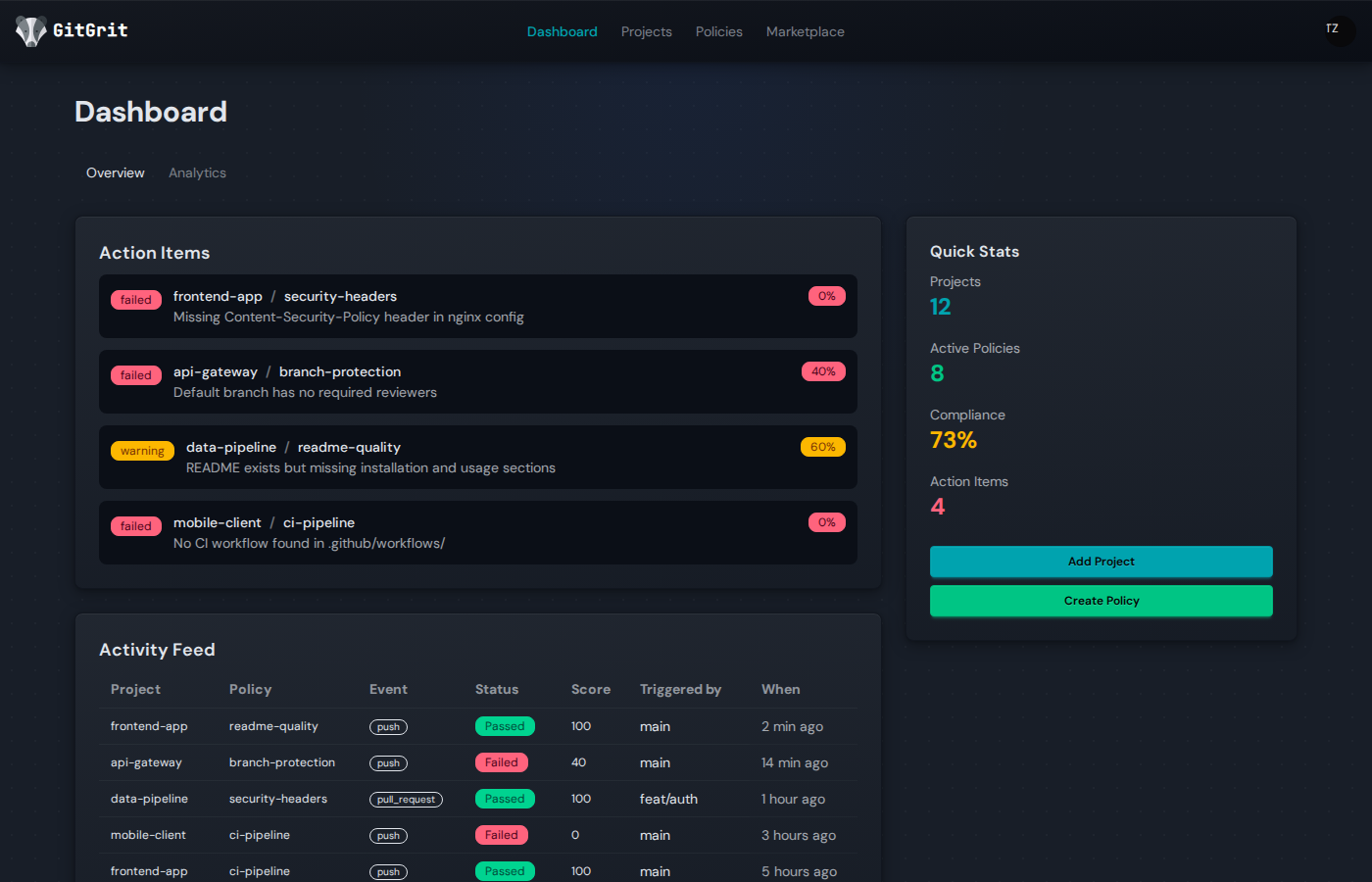Click frontend-app in the readme-quality feed row
This screenshot has height=882, width=1372.
[149, 726]
